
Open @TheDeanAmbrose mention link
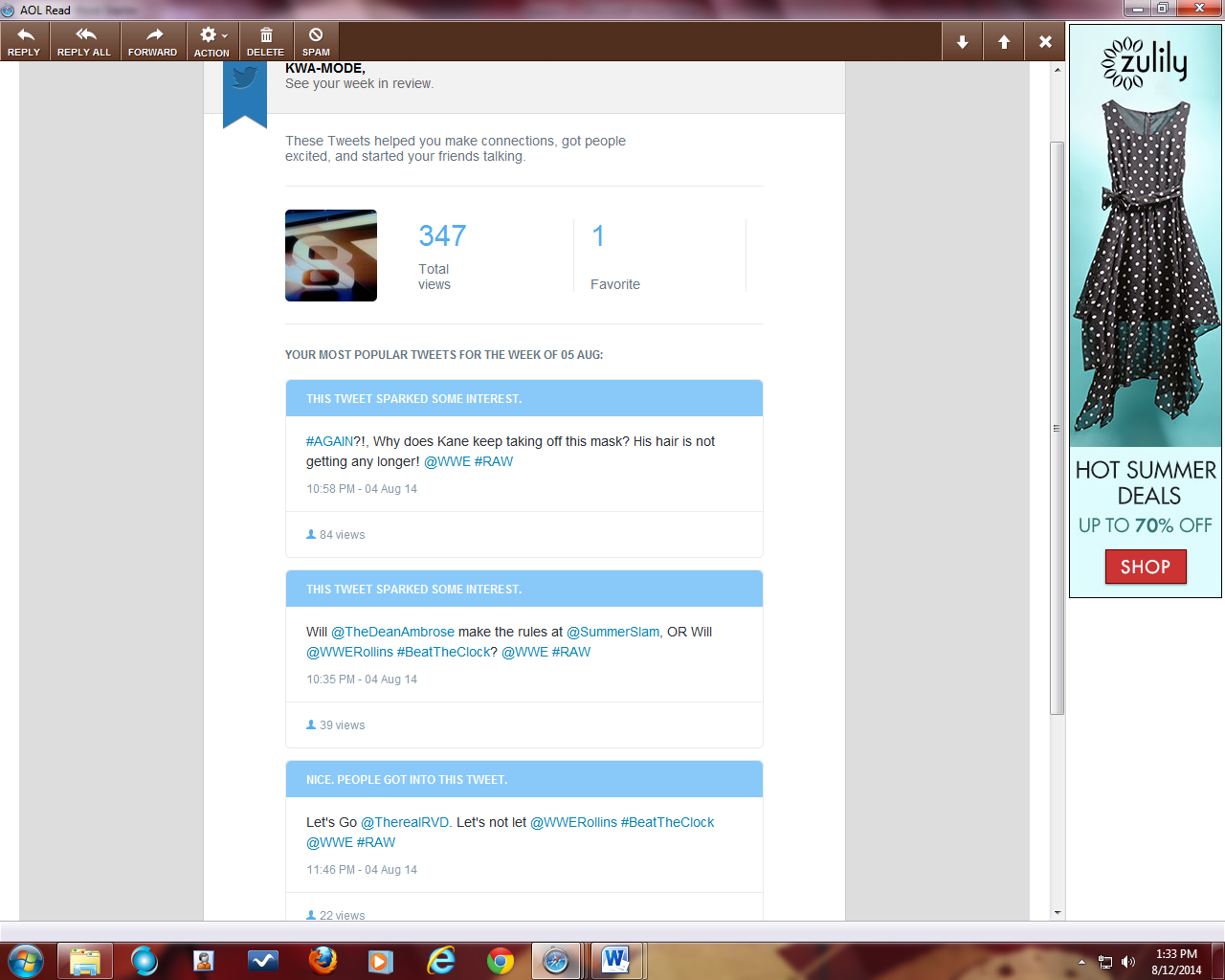tap(392, 632)
